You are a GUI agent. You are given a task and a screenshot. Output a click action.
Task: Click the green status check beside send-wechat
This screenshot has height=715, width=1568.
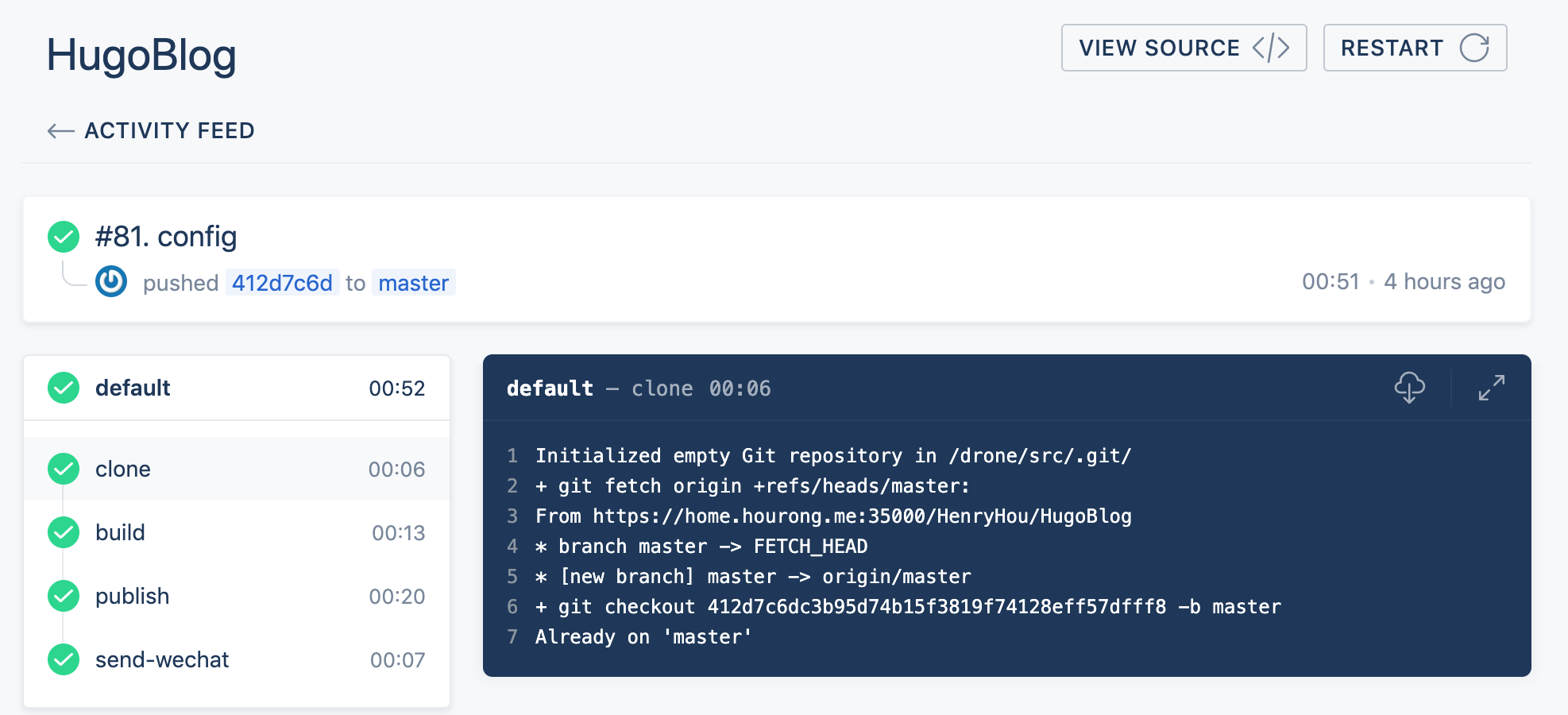64,659
